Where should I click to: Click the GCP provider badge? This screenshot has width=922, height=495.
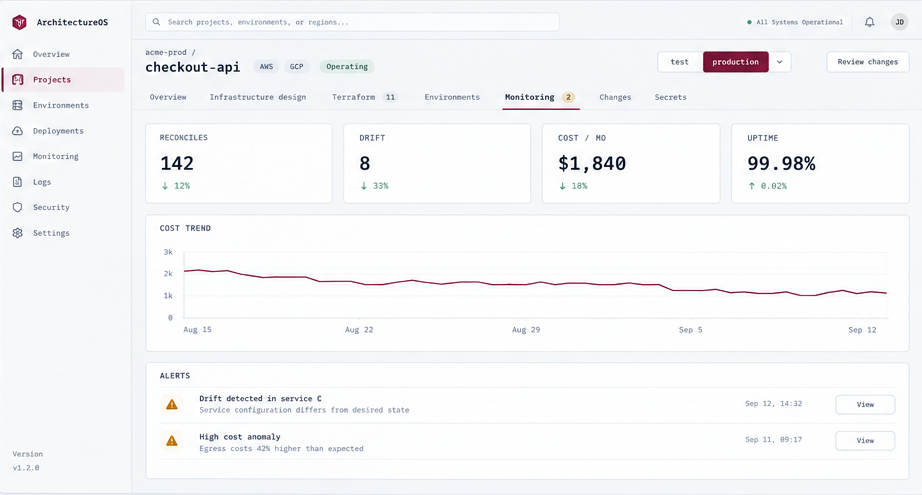(296, 66)
